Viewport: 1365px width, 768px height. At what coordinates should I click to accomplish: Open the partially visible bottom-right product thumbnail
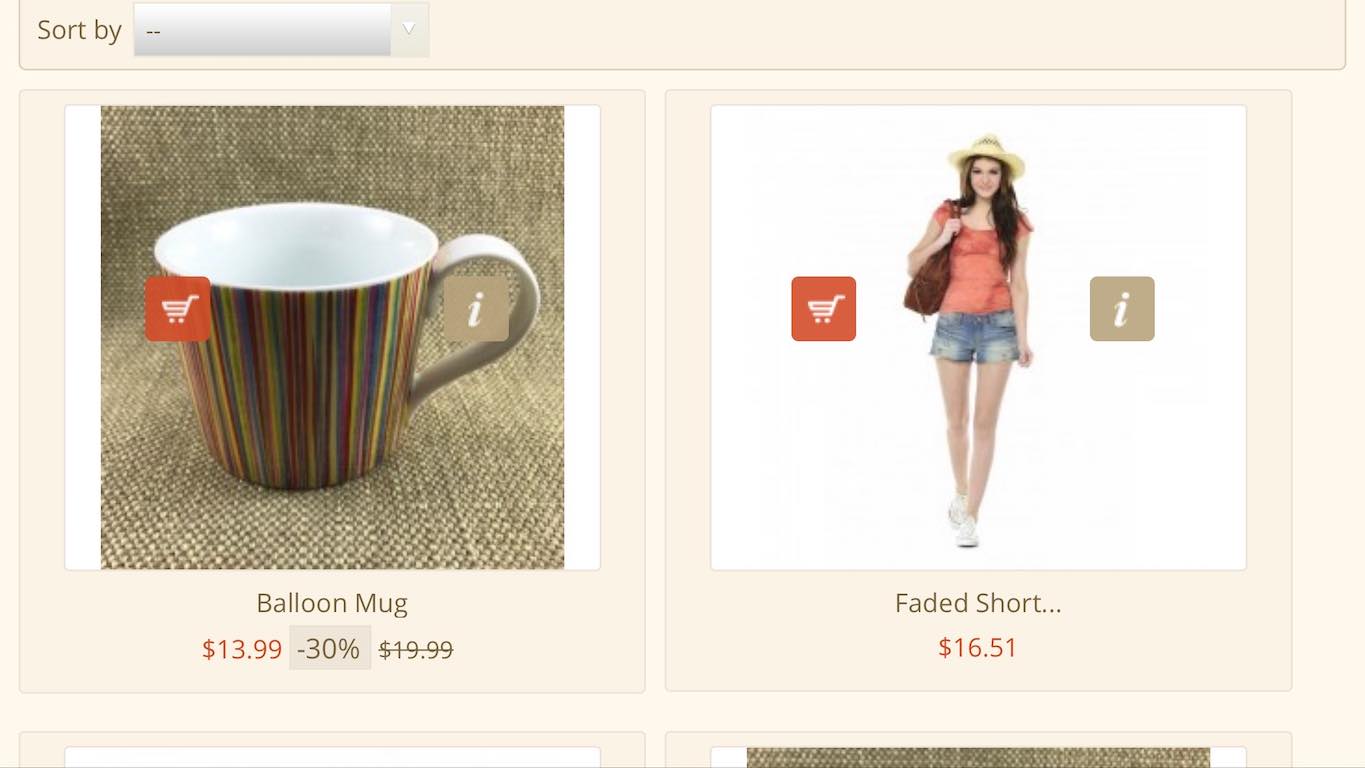click(x=978, y=757)
